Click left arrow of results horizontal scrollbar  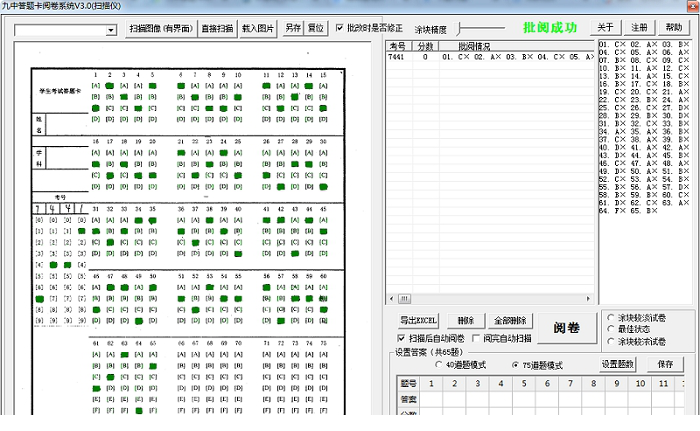[392, 298]
